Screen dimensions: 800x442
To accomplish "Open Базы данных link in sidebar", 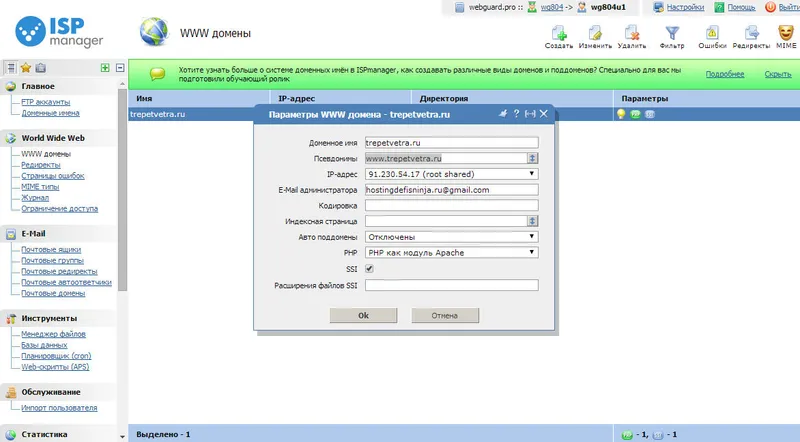I will pyautogui.click(x=44, y=345).
